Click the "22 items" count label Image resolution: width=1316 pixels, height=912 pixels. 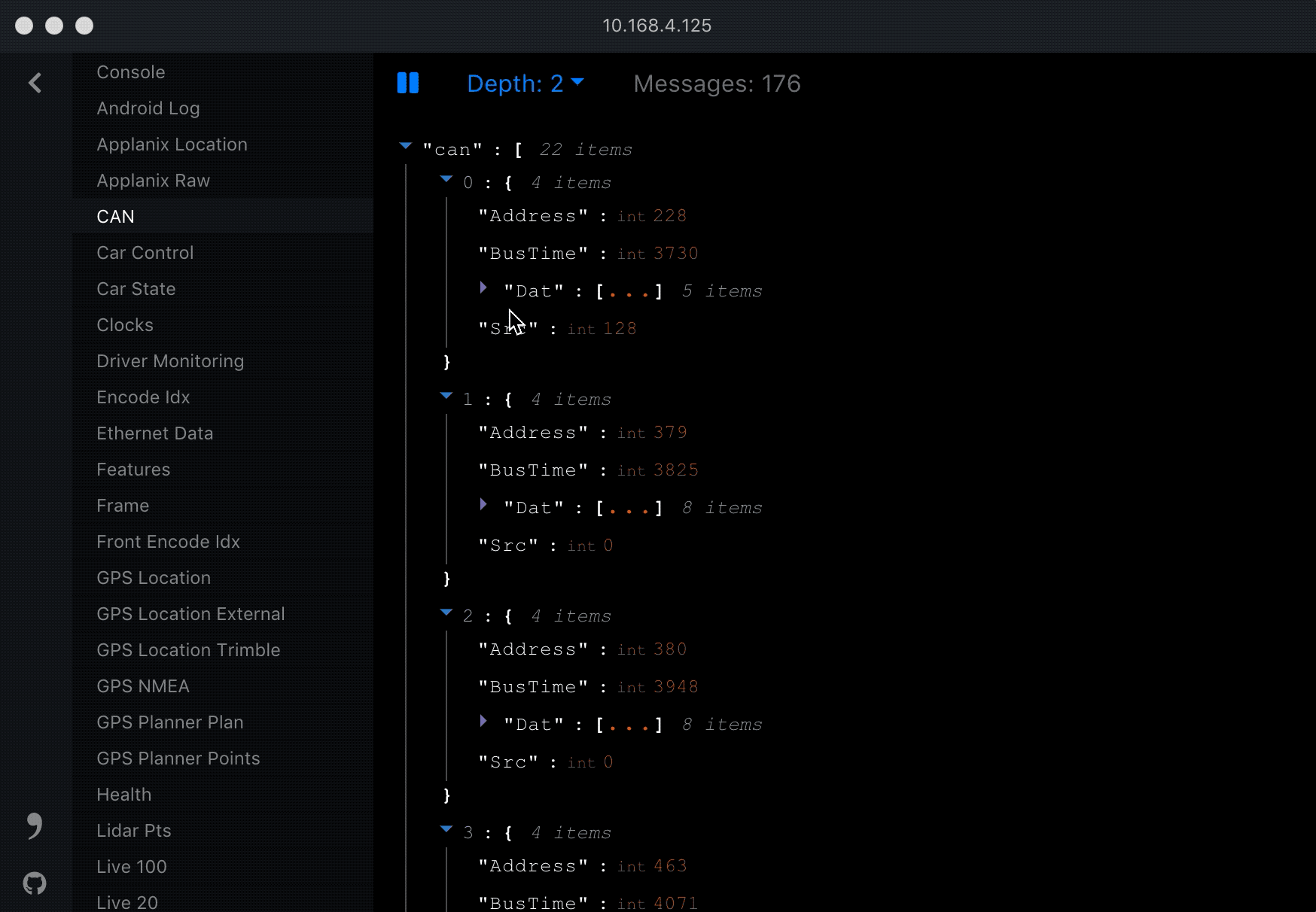[586, 150]
